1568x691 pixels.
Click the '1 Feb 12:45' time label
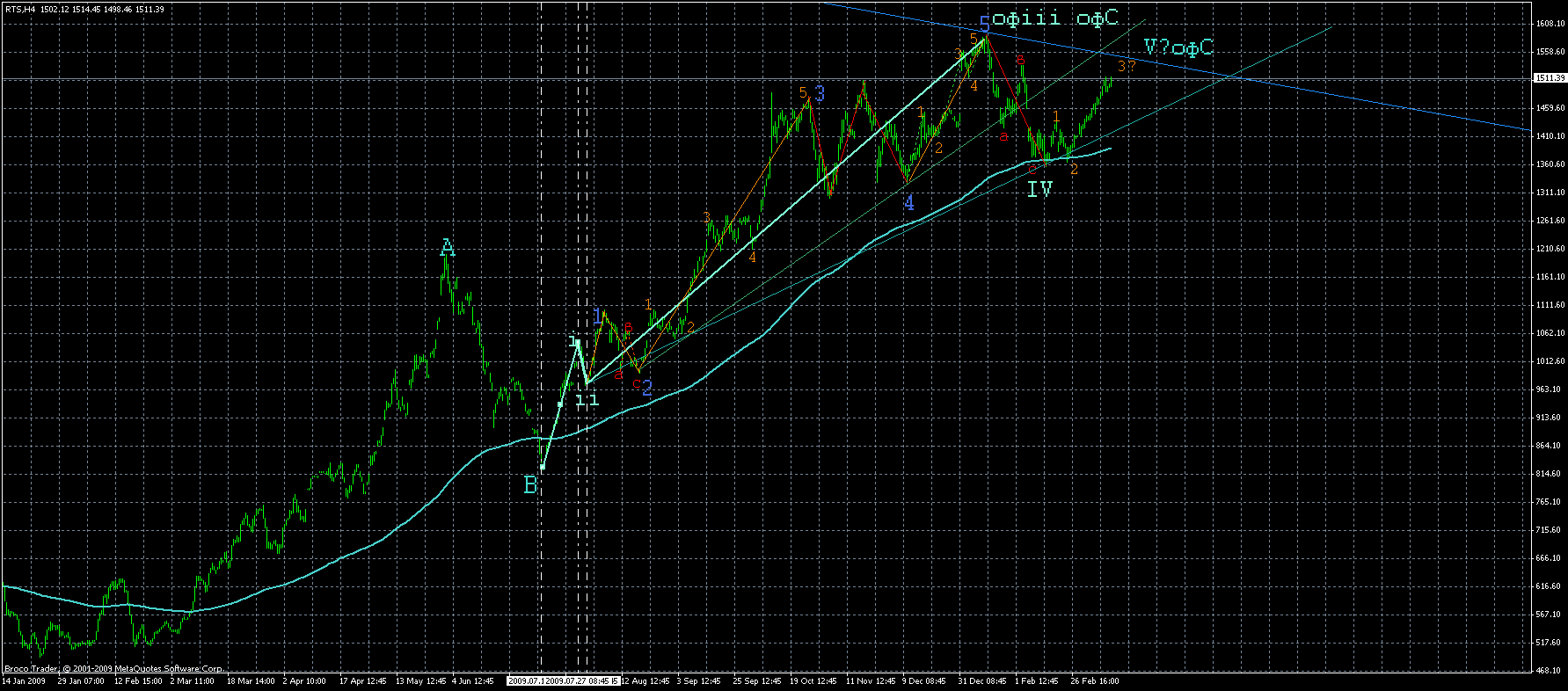[1037, 680]
